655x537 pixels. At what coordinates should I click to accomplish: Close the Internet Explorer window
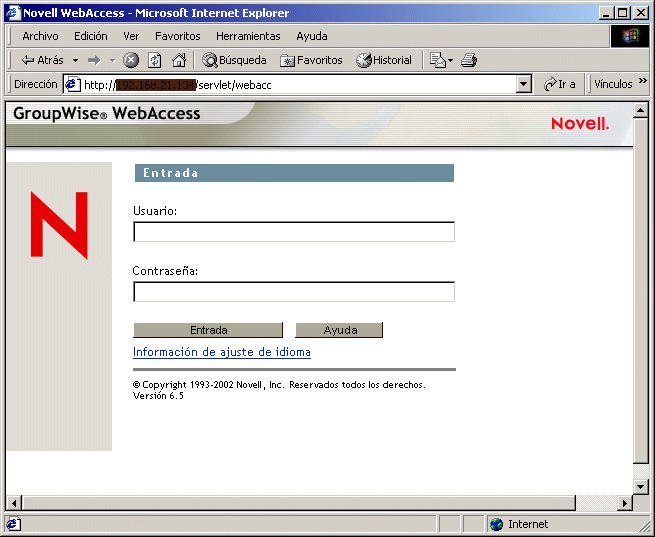[x=641, y=13]
